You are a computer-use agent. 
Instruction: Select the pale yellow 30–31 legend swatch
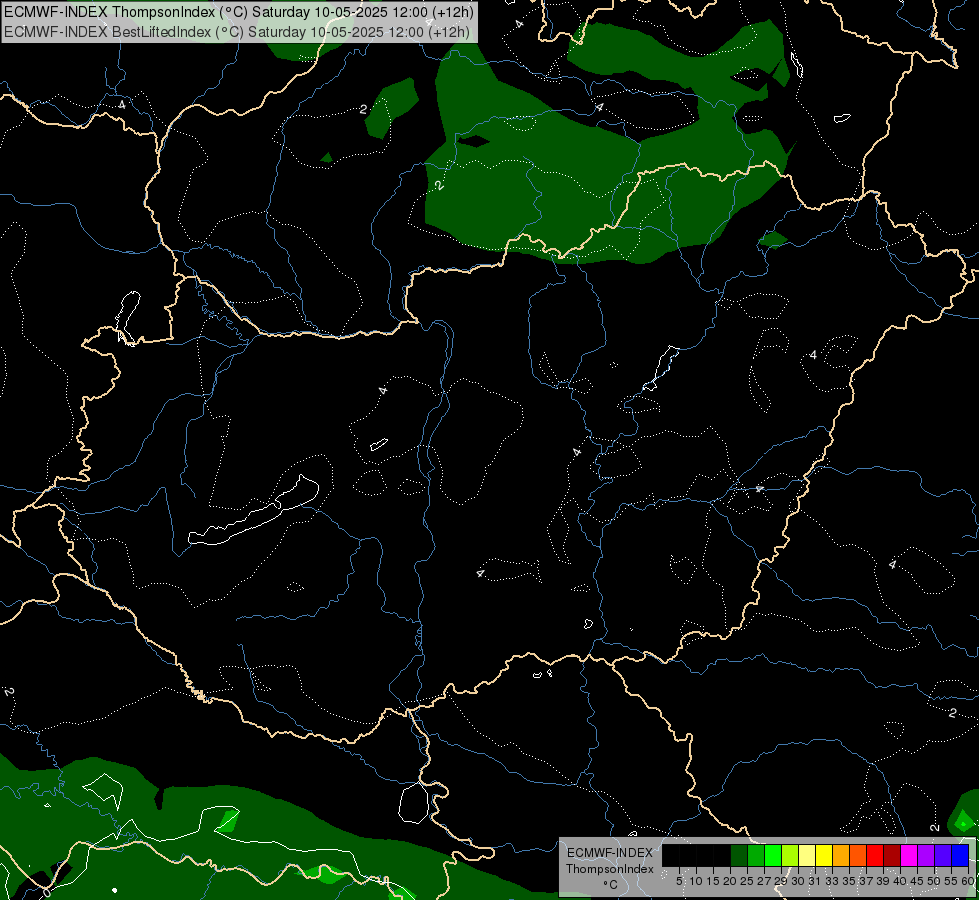[x=807, y=855]
